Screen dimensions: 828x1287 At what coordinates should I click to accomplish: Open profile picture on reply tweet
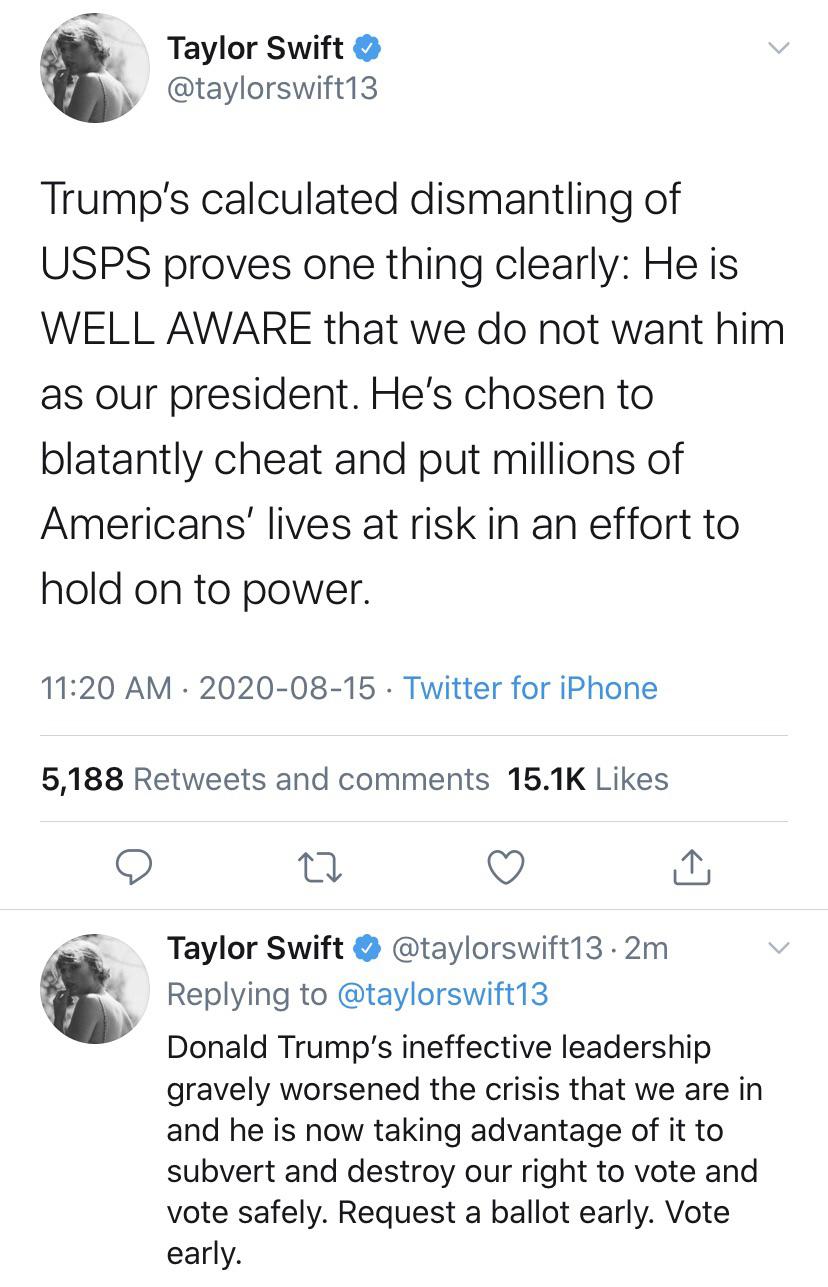tap(94, 989)
